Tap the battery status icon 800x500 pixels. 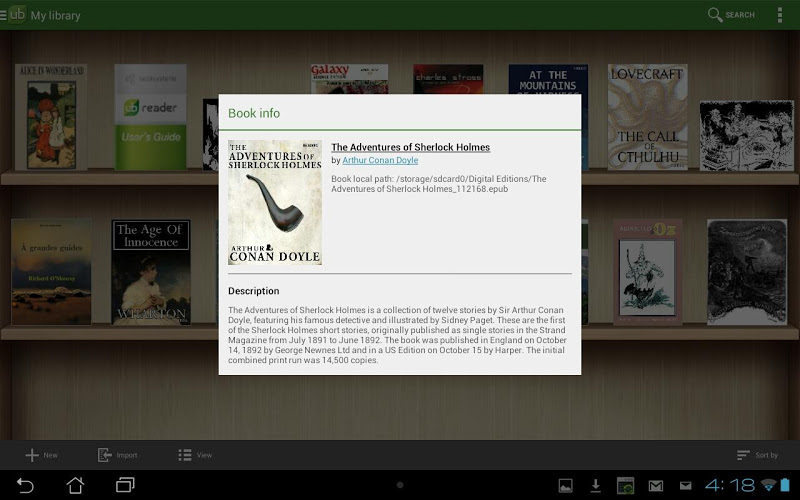pos(785,485)
